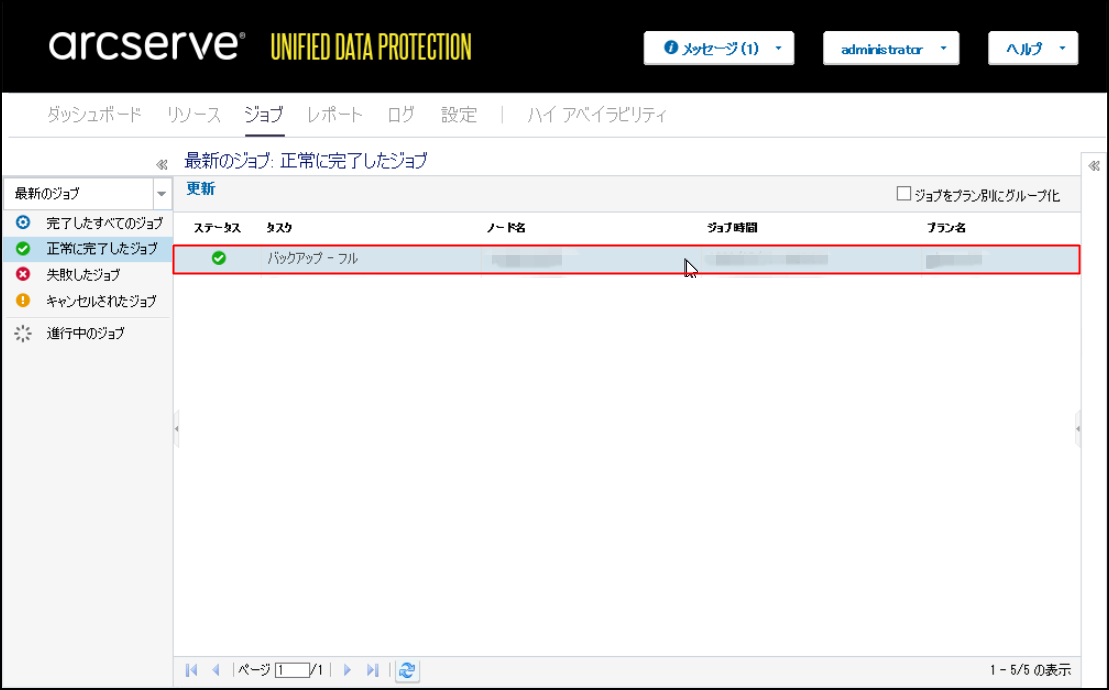Click the left splitter collapse handle
This screenshot has width=1109, height=690.
176,428
